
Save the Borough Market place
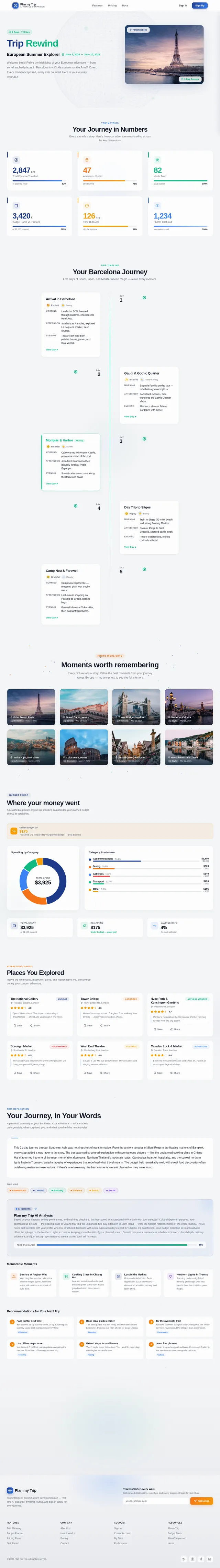click(x=18, y=1072)
